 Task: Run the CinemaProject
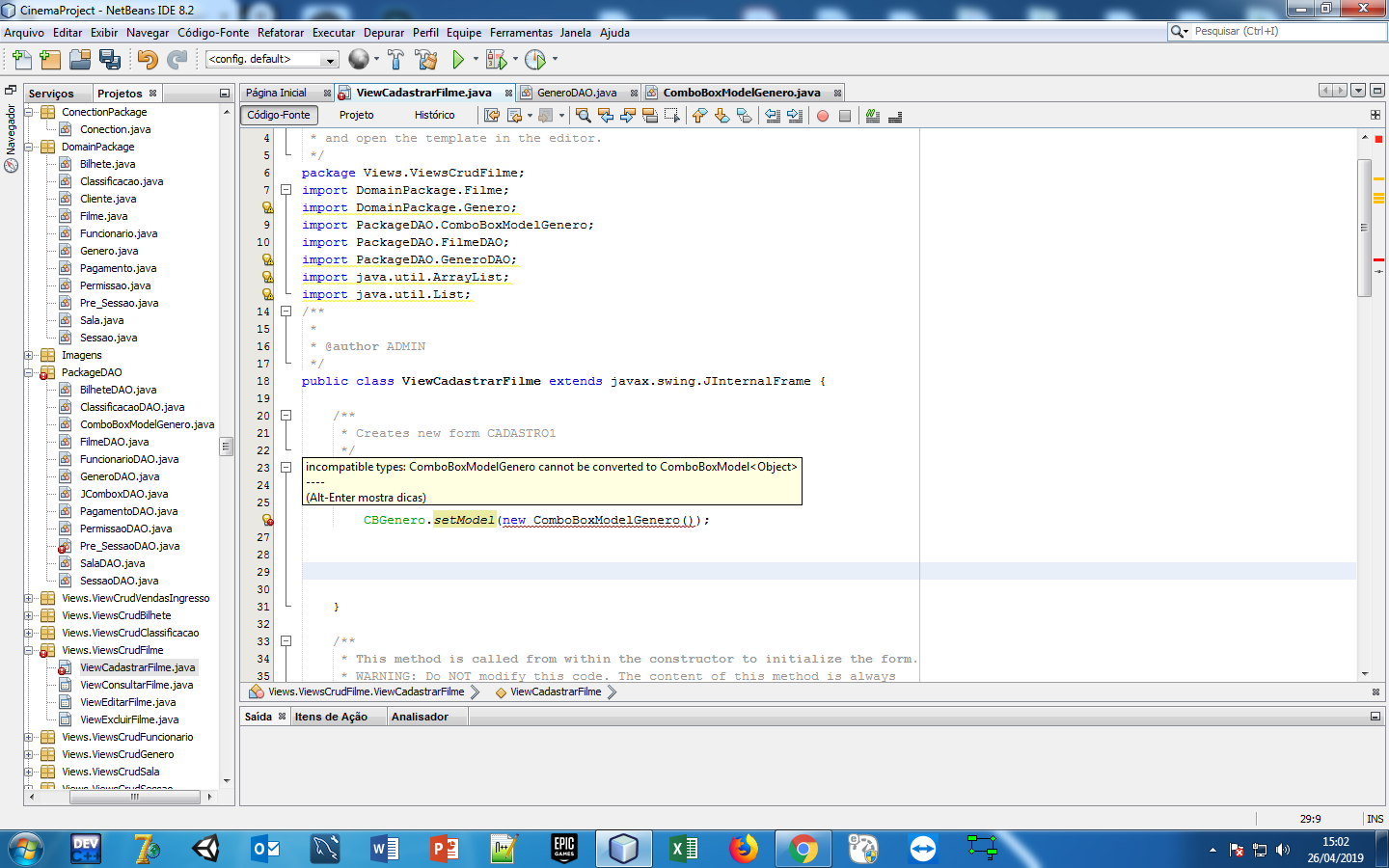click(x=457, y=59)
